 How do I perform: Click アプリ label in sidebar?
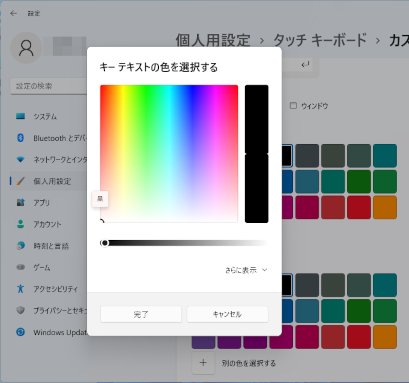coord(41,203)
